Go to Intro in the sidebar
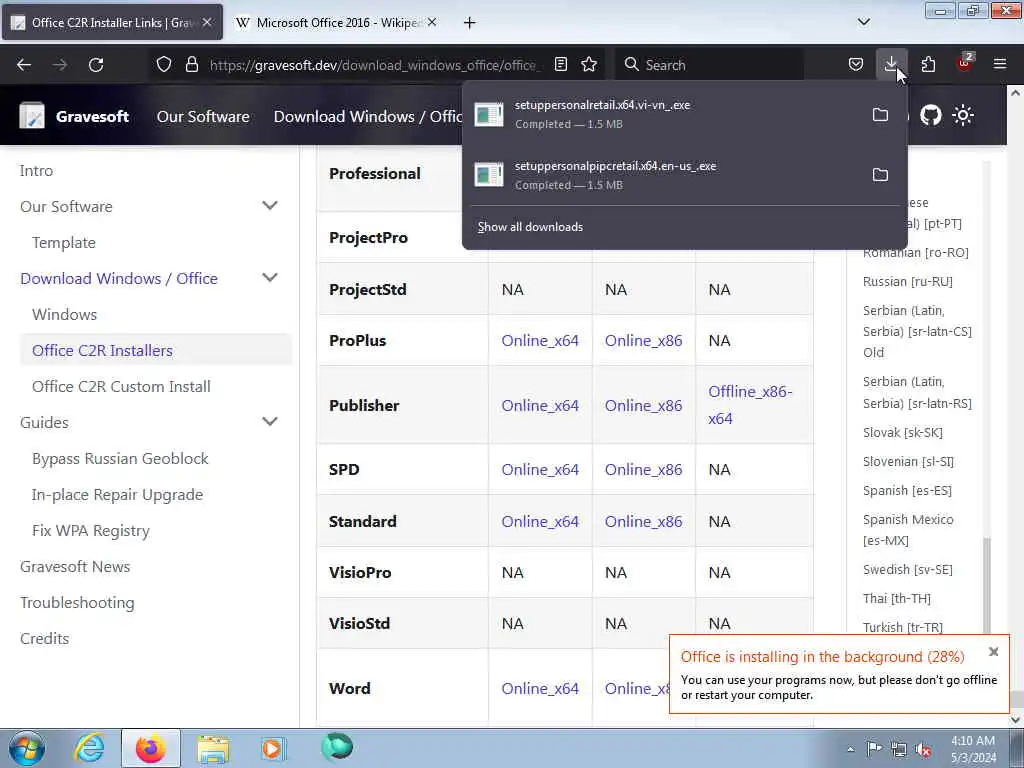1024x768 pixels. 36,170
